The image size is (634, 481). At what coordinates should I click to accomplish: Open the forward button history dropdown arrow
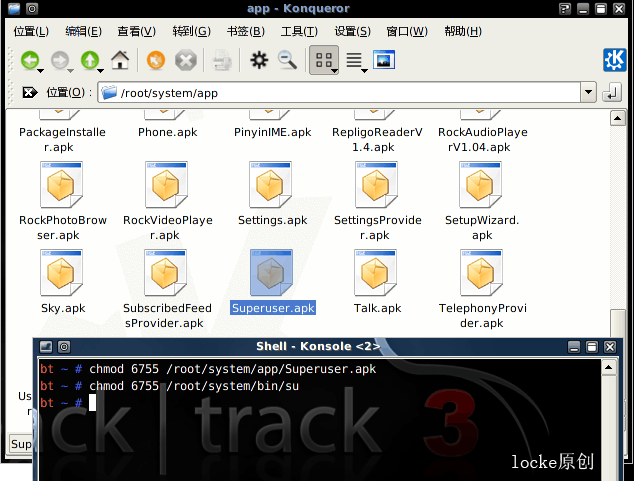click(70, 71)
